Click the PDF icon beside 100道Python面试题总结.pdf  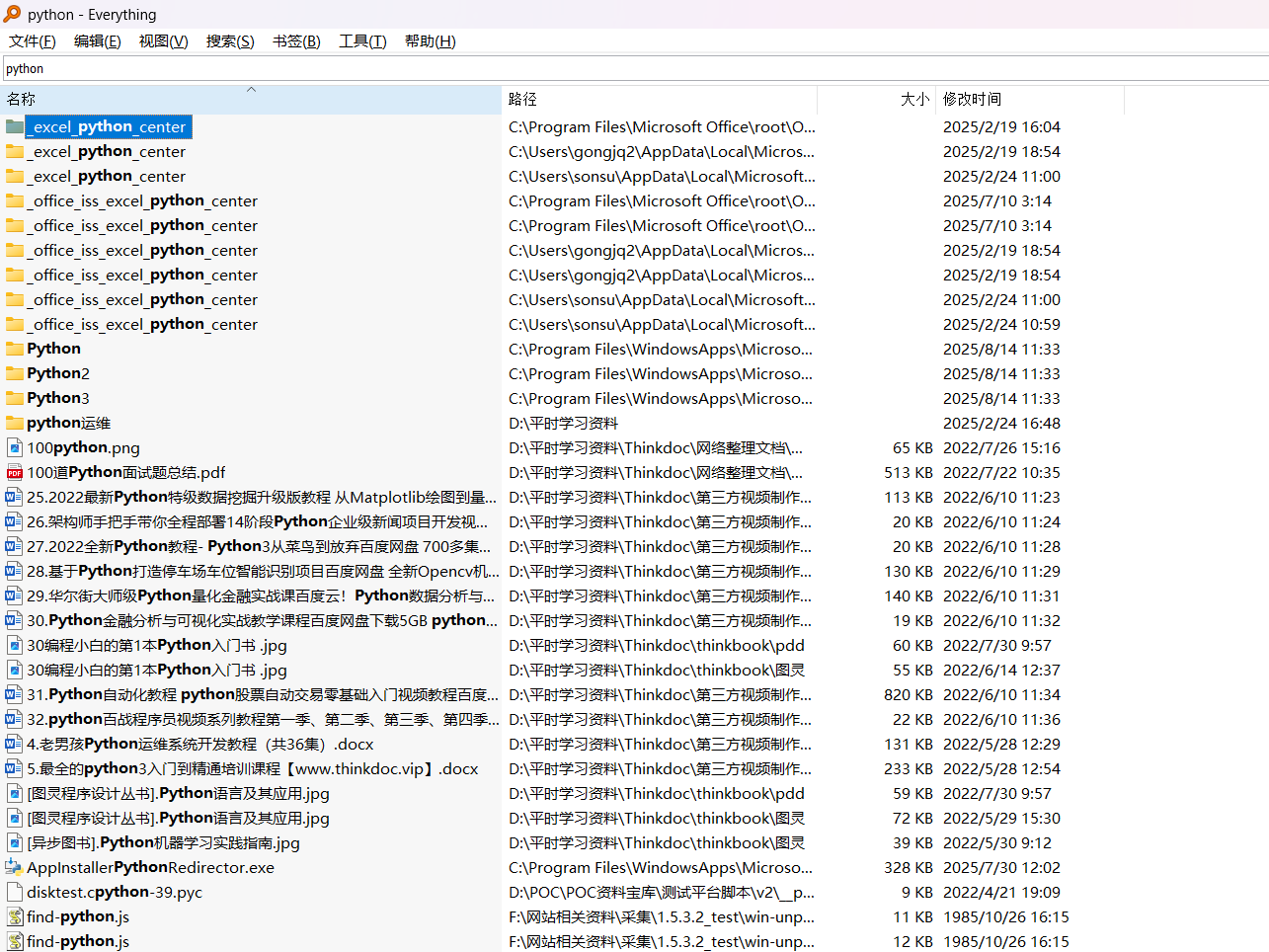coord(14,472)
